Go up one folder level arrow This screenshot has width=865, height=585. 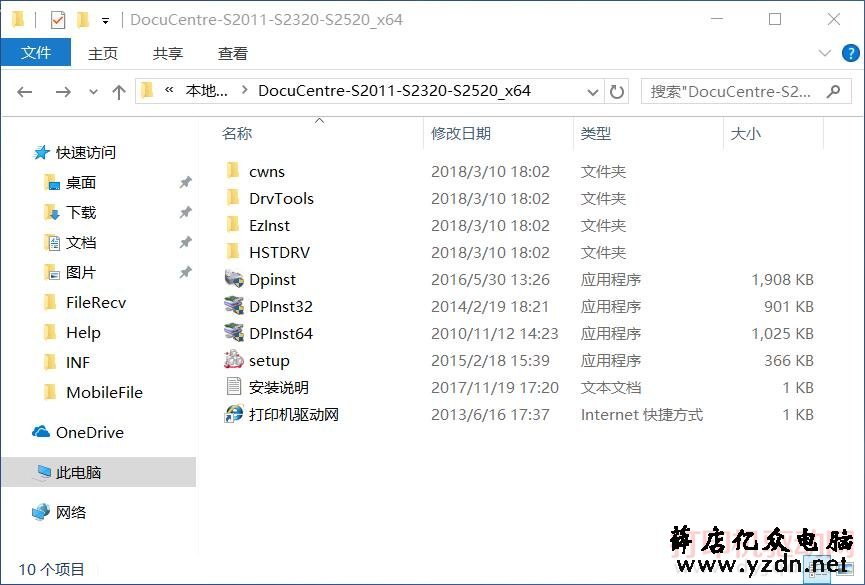119,92
